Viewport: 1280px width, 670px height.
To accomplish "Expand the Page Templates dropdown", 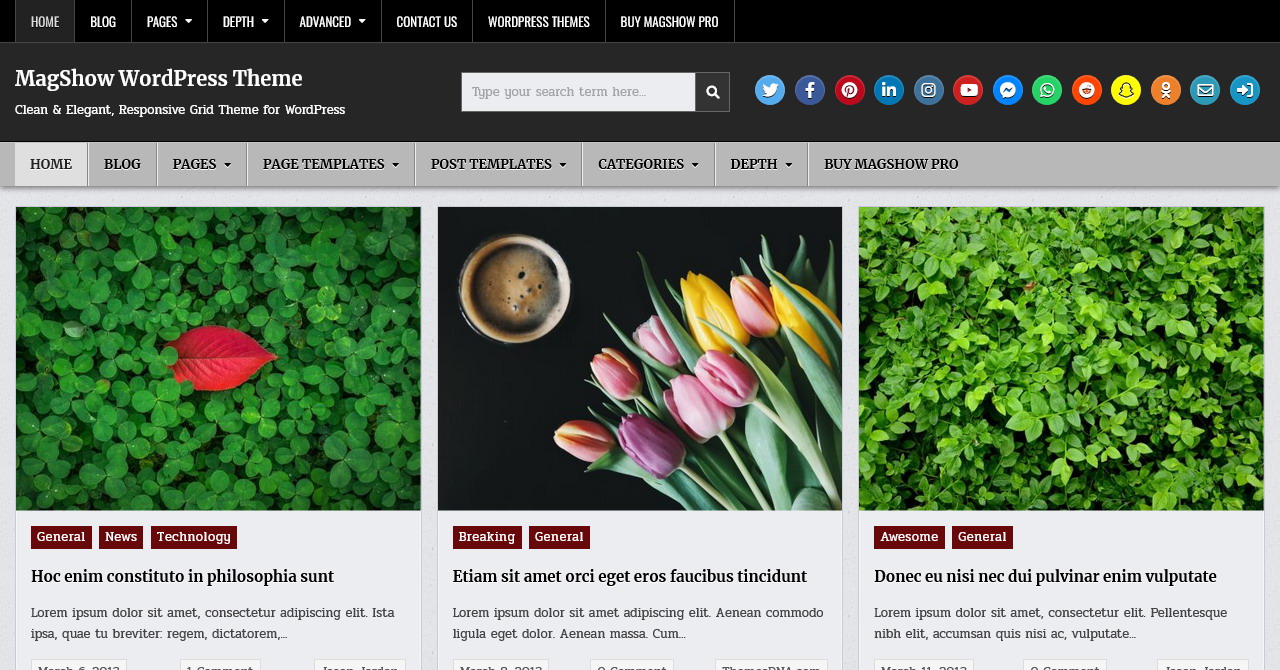I will [331, 164].
